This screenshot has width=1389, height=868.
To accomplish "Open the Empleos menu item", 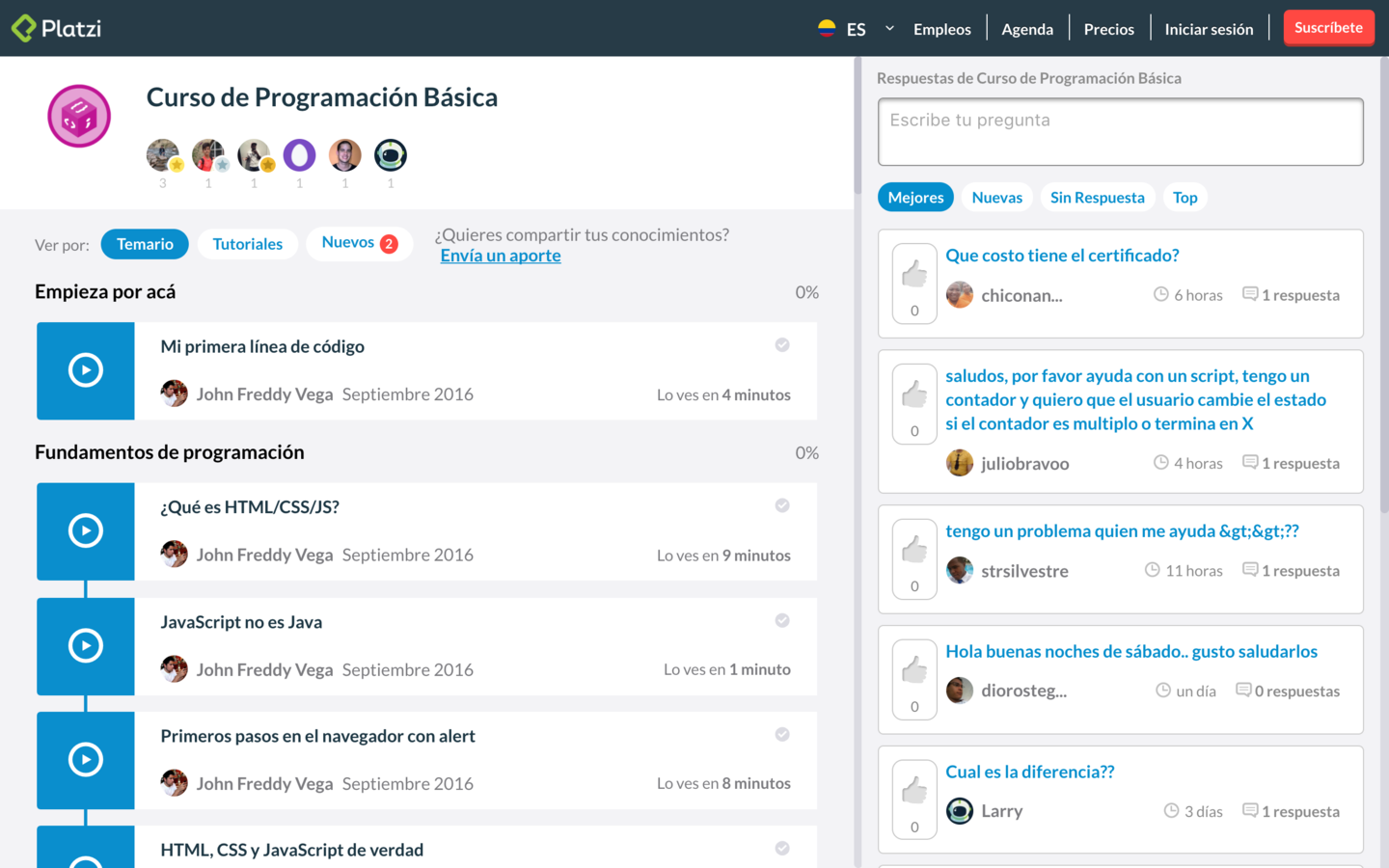I will [942, 29].
